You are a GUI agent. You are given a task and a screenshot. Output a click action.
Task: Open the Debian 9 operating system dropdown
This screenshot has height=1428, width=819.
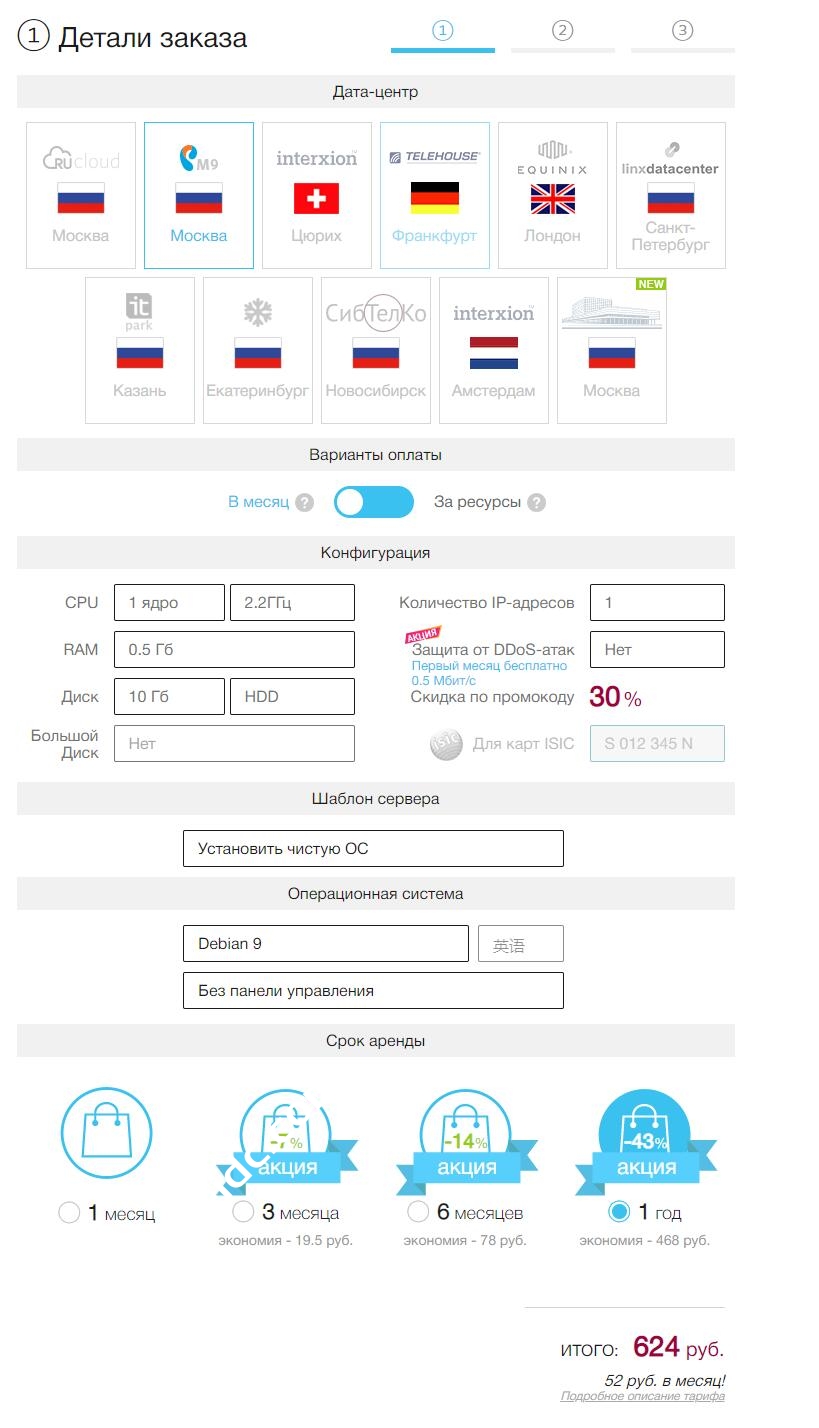click(x=325, y=944)
